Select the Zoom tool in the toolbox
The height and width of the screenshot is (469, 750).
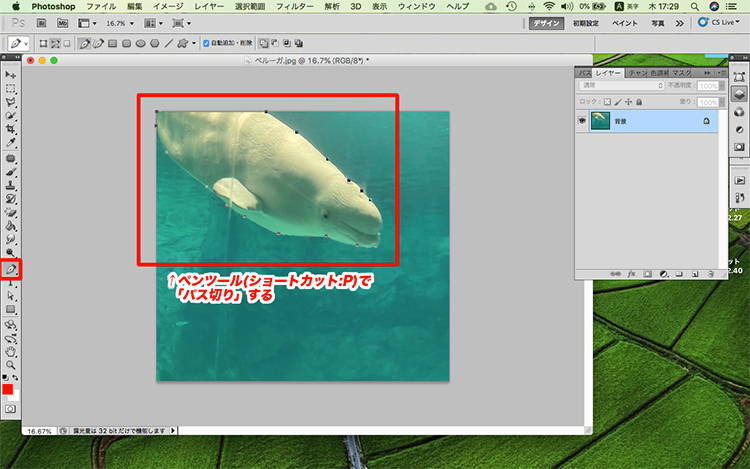click(x=11, y=366)
